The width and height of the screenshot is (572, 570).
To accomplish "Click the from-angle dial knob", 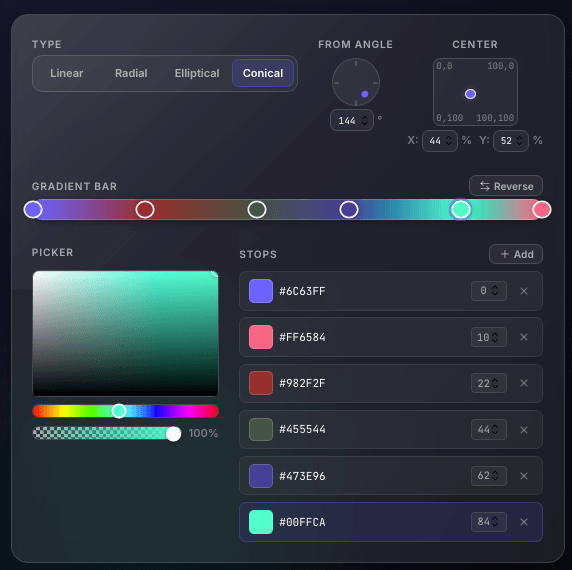I will pos(364,94).
